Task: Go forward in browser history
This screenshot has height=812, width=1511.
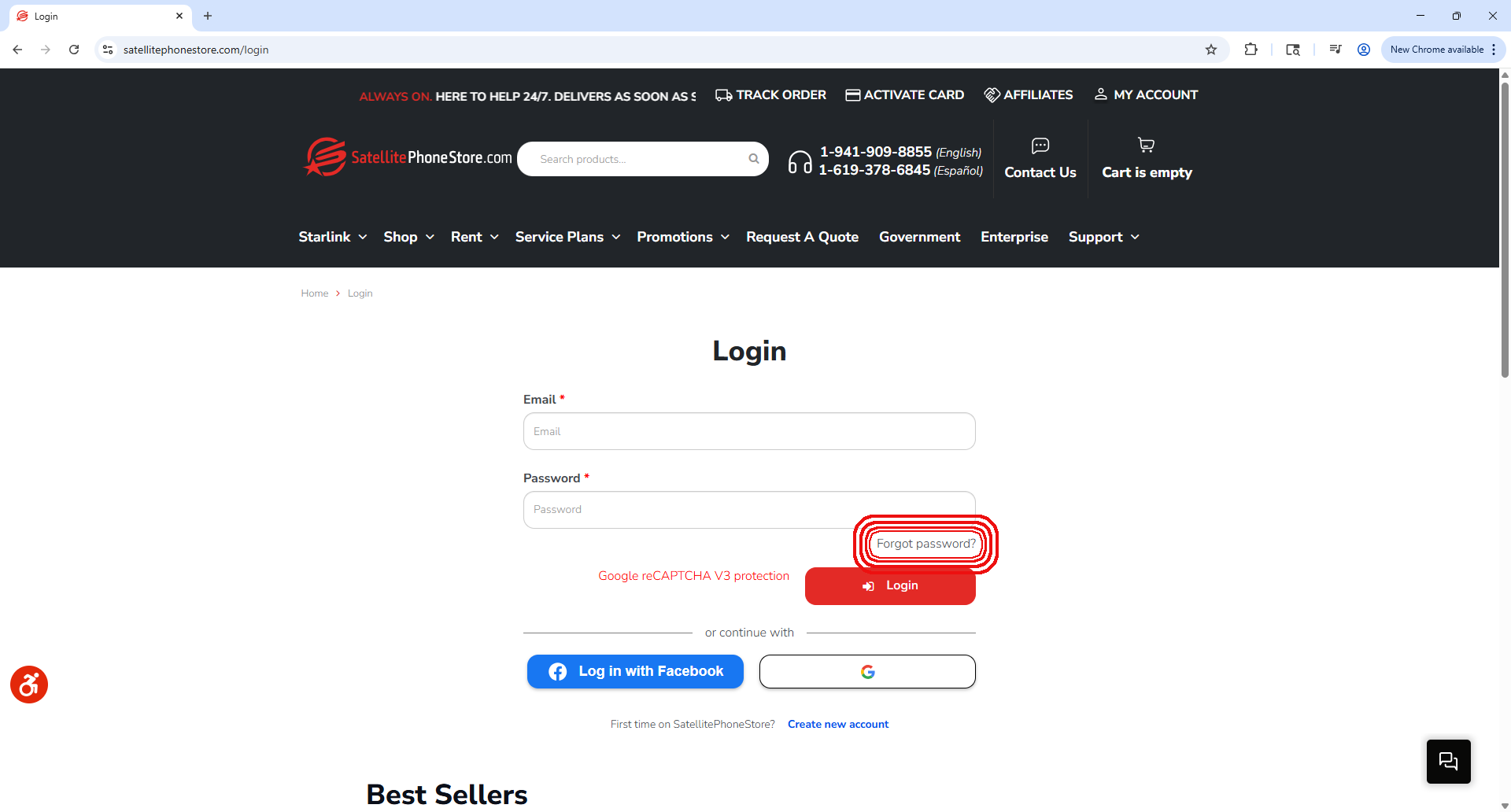Action: point(46,50)
